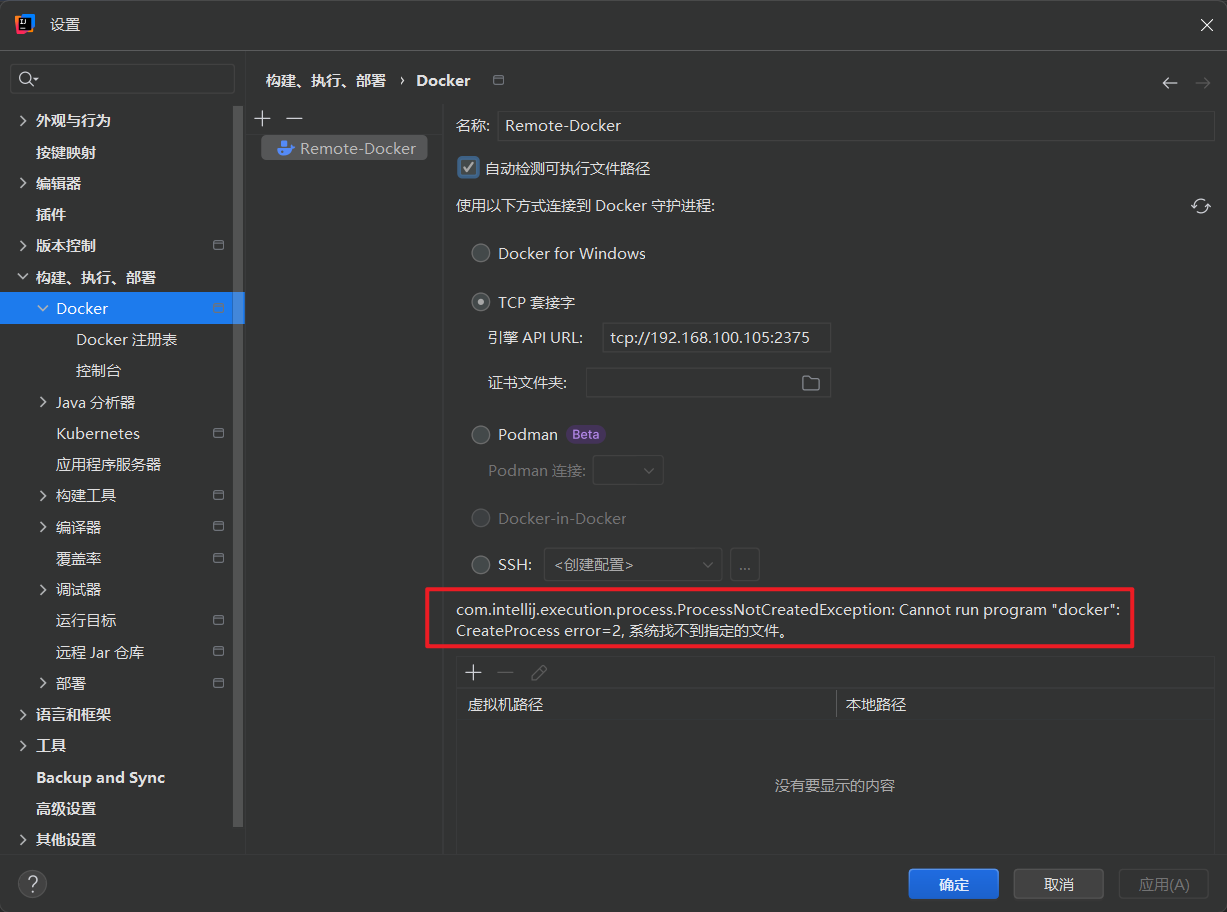
Task: Click the project icon next to 构建工具
Action: click(x=219, y=495)
